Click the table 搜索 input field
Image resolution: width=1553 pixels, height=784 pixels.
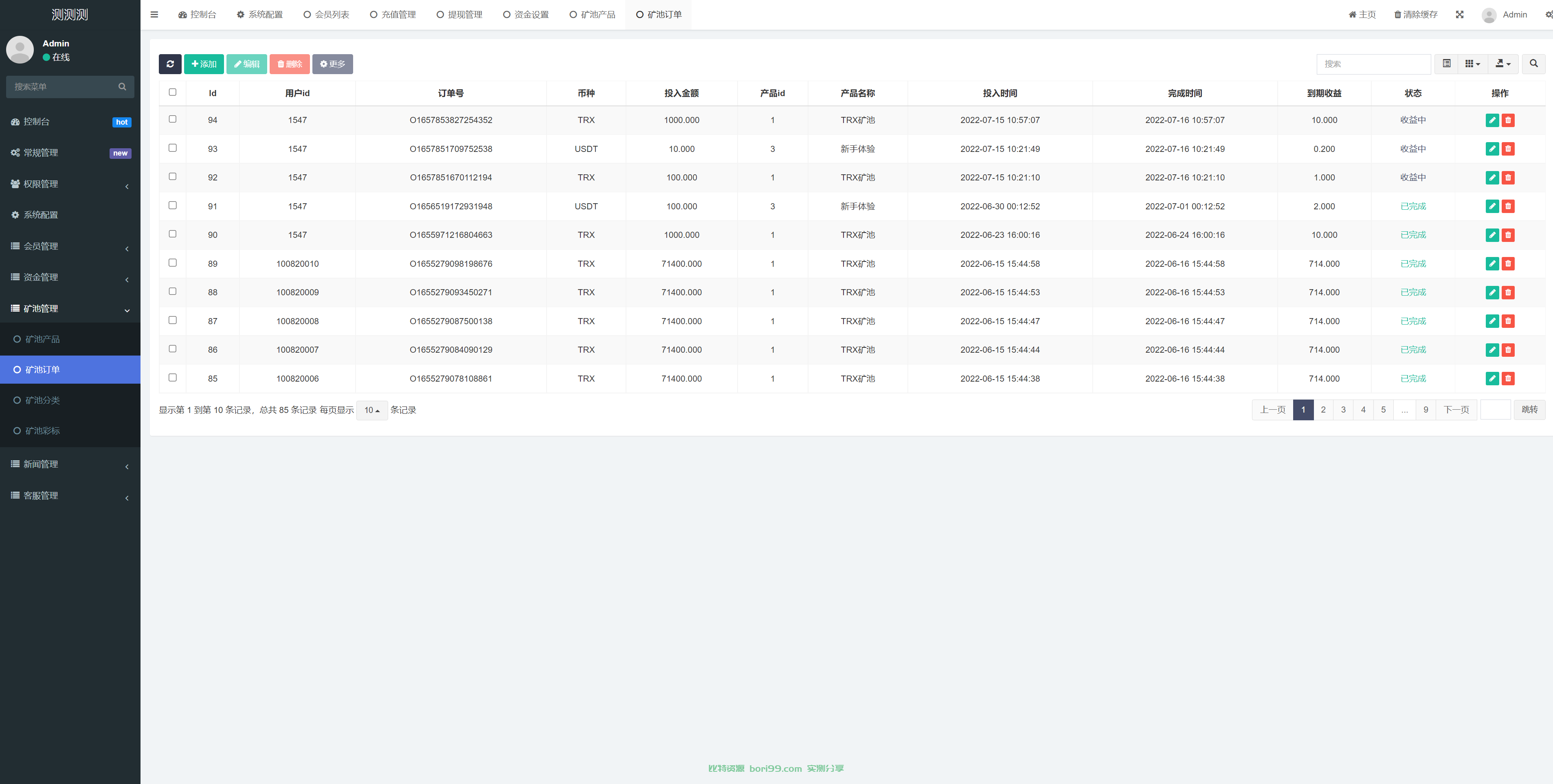click(x=1373, y=64)
